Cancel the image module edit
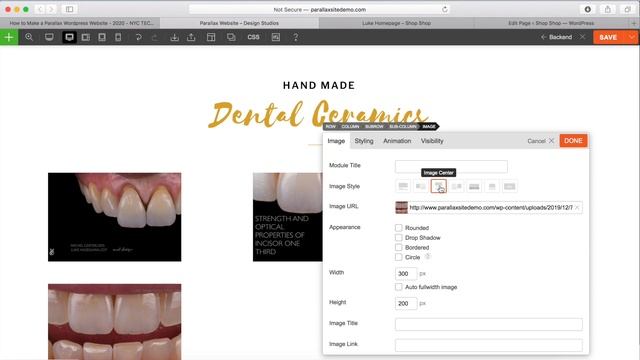This screenshot has width=640, height=360. pyautogui.click(x=540, y=141)
